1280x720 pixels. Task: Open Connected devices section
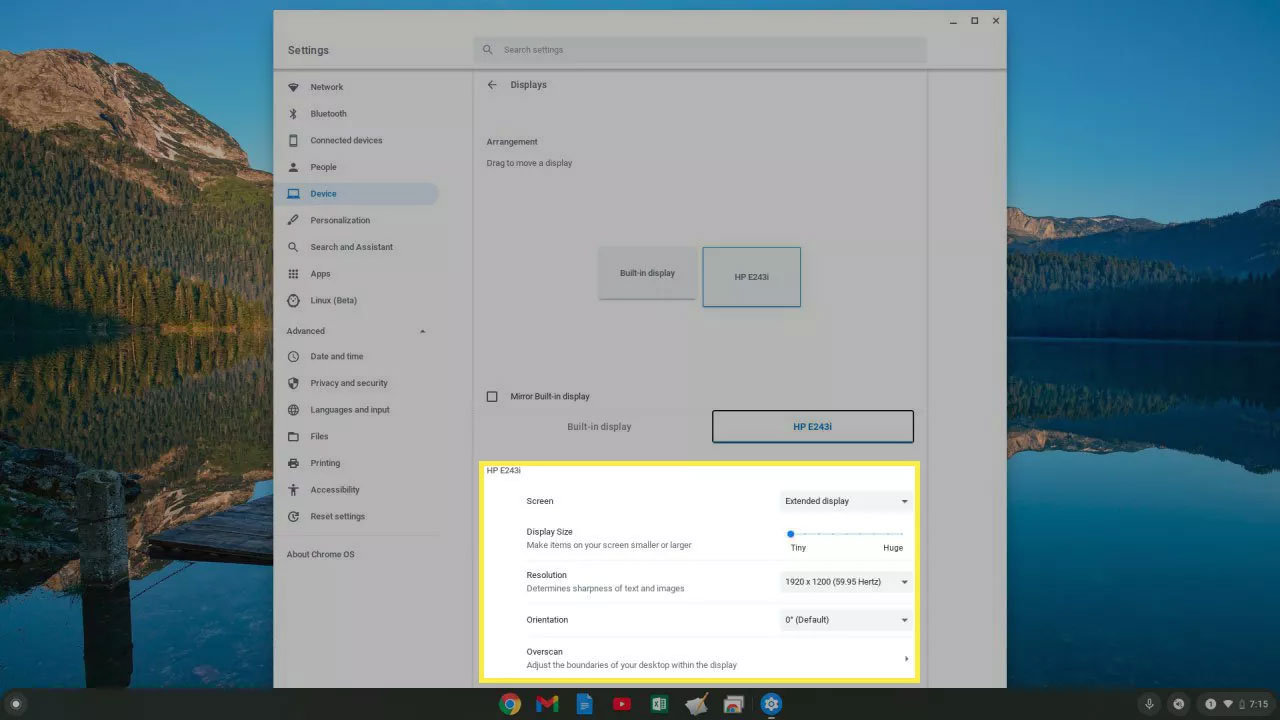[x=346, y=141]
